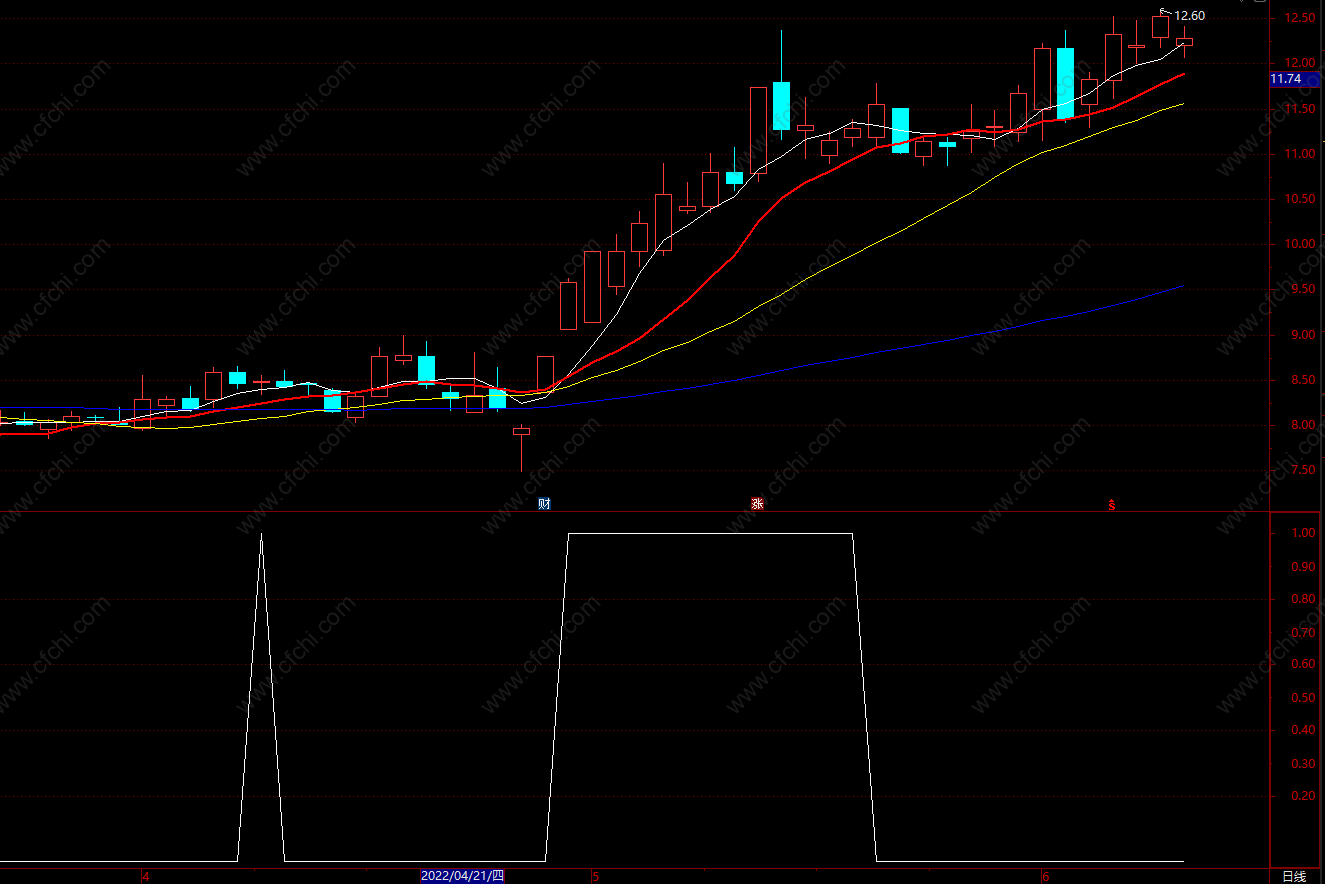Open the 日线 period selector
1325x884 pixels.
[x=1294, y=876]
